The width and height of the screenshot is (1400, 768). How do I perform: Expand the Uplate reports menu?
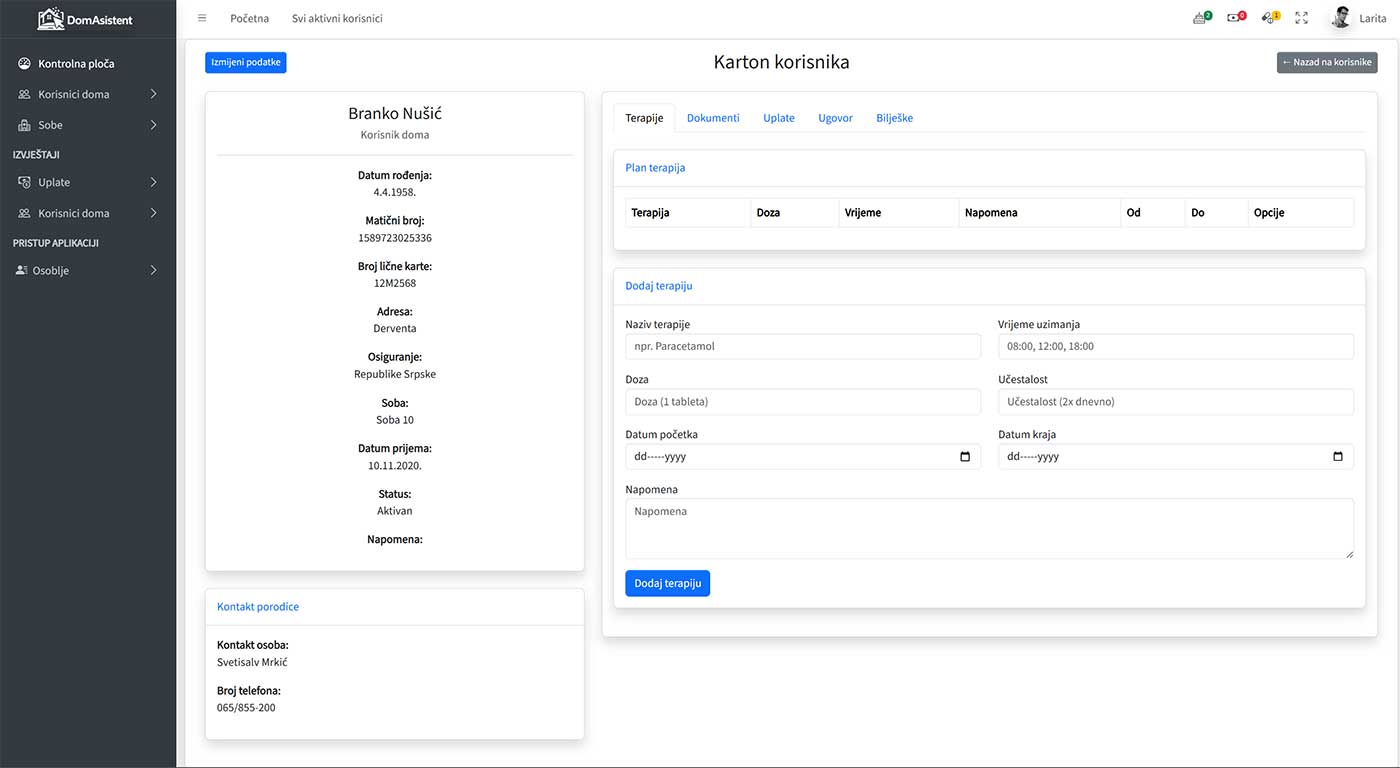(x=153, y=182)
